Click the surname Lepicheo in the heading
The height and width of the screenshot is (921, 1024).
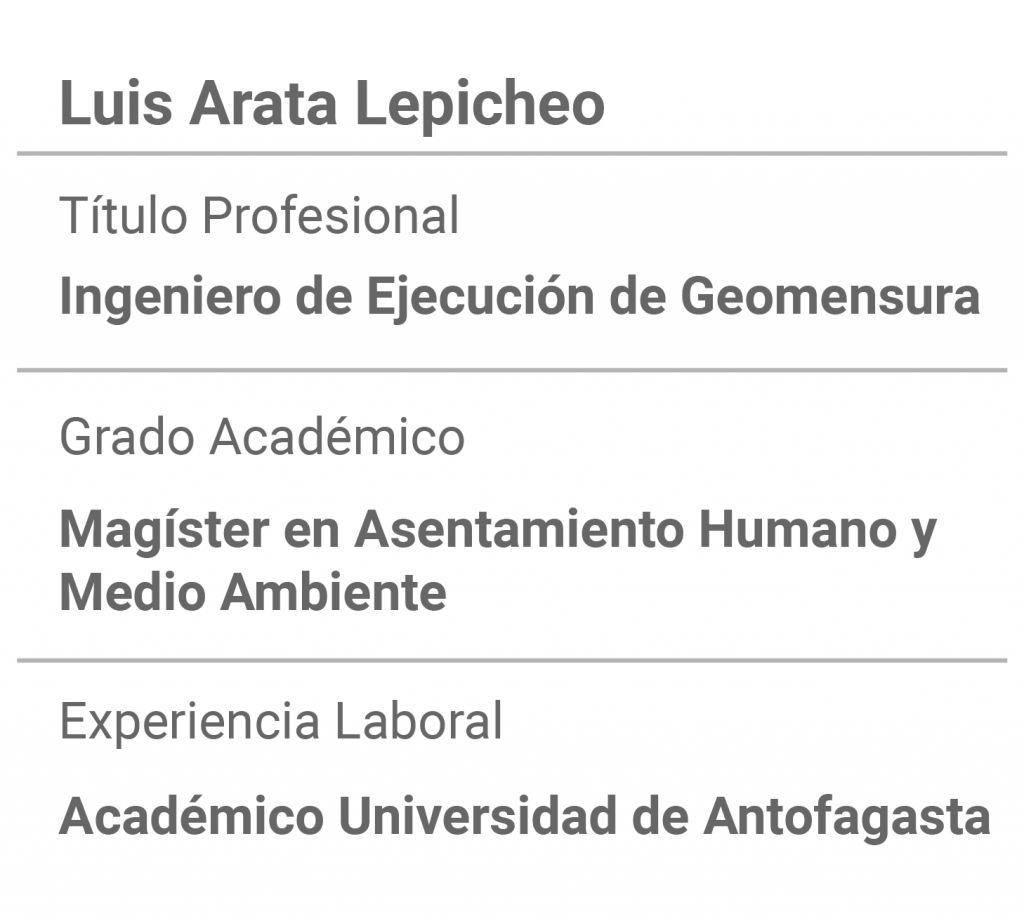(480, 105)
